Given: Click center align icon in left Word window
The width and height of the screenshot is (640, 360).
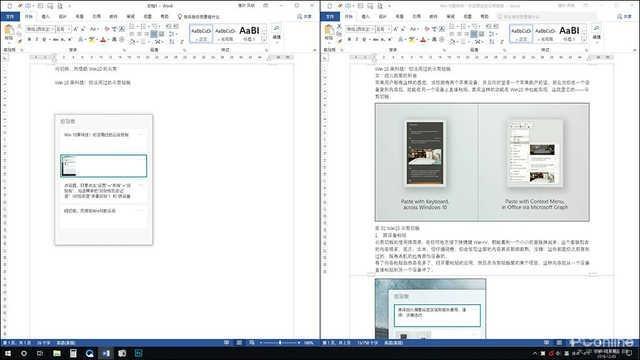Looking at the screenshot, I should (139, 34).
